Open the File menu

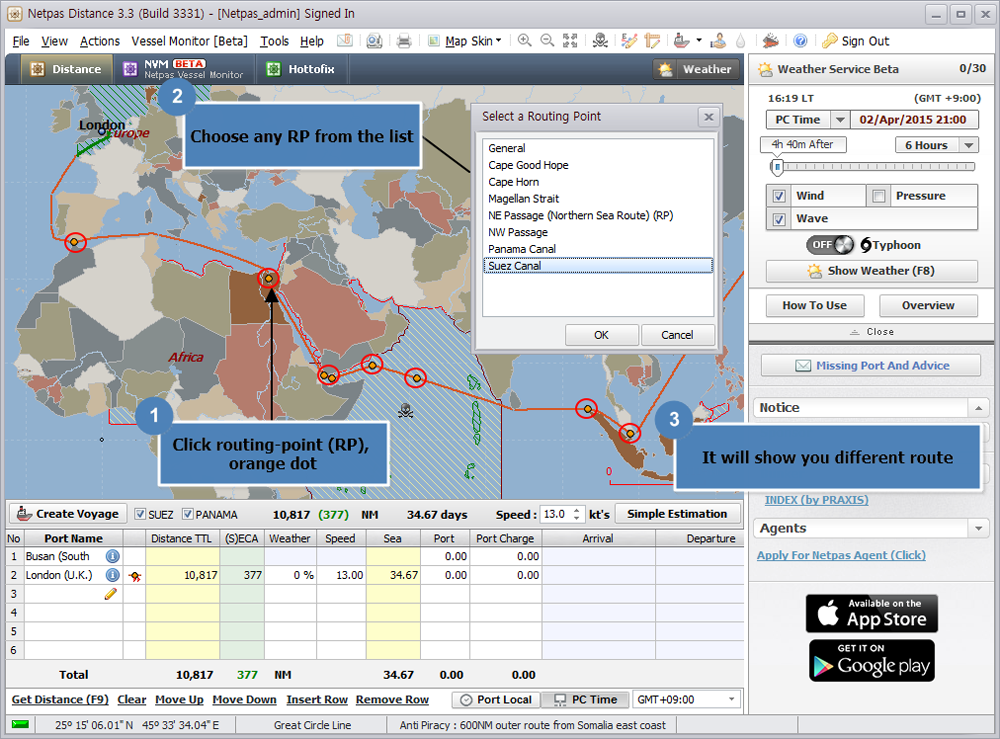tap(21, 41)
